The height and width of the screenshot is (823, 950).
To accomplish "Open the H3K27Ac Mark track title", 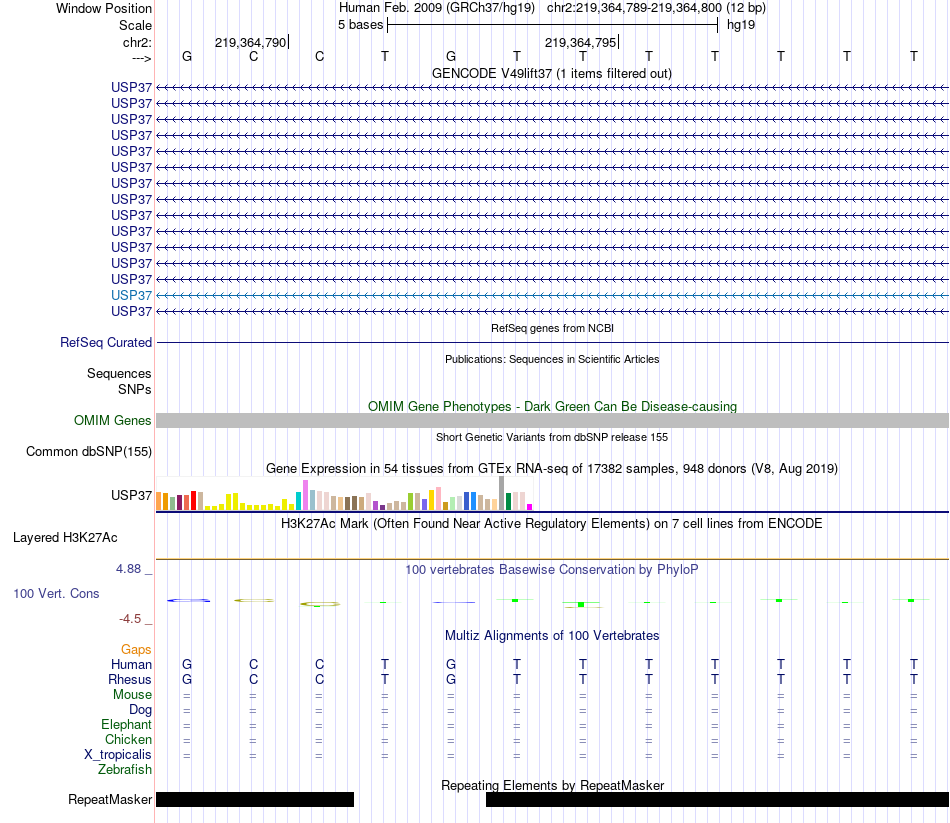I will pyautogui.click(x=552, y=524).
